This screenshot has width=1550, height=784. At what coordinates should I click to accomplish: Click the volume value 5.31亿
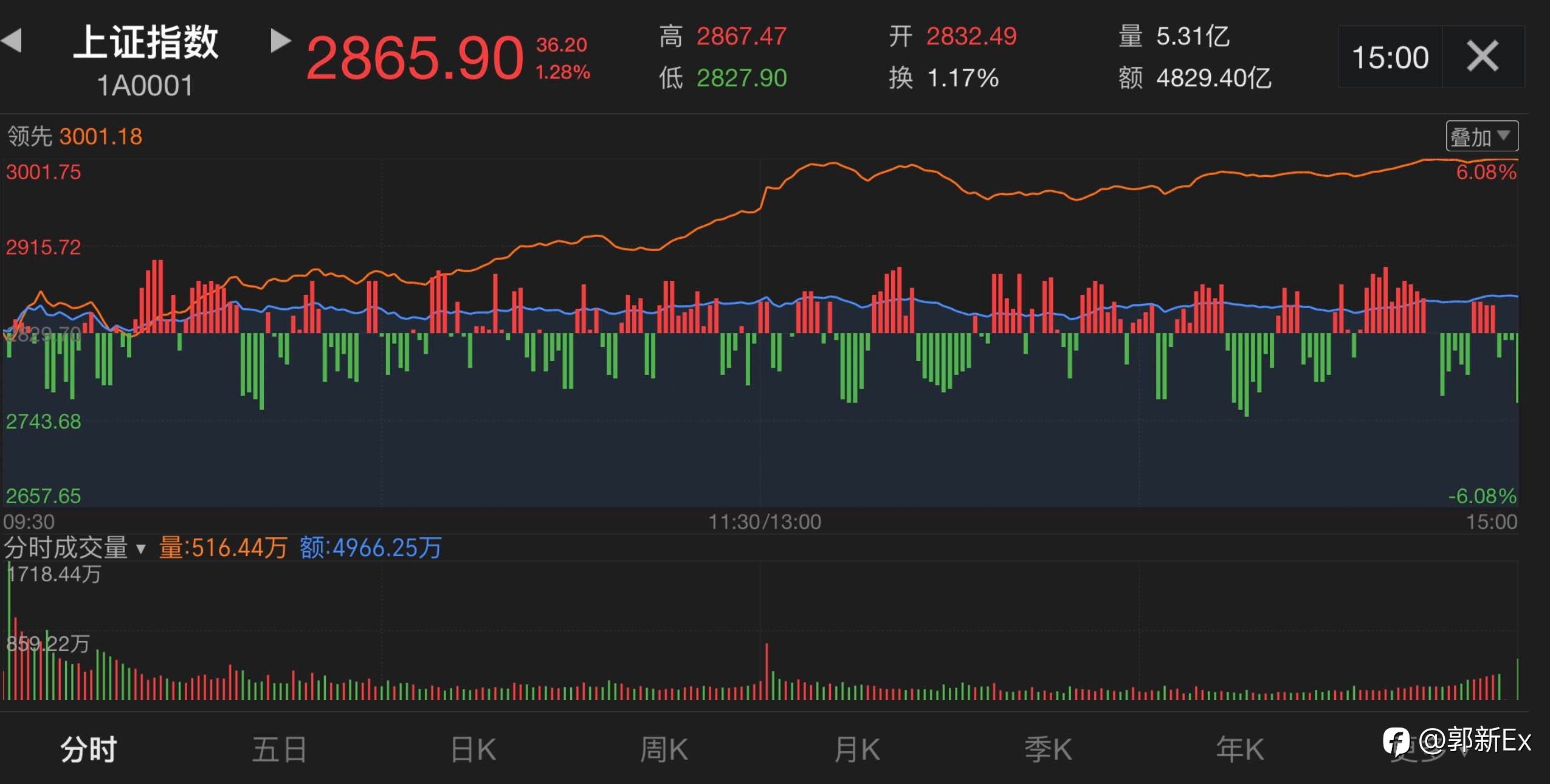1193,36
